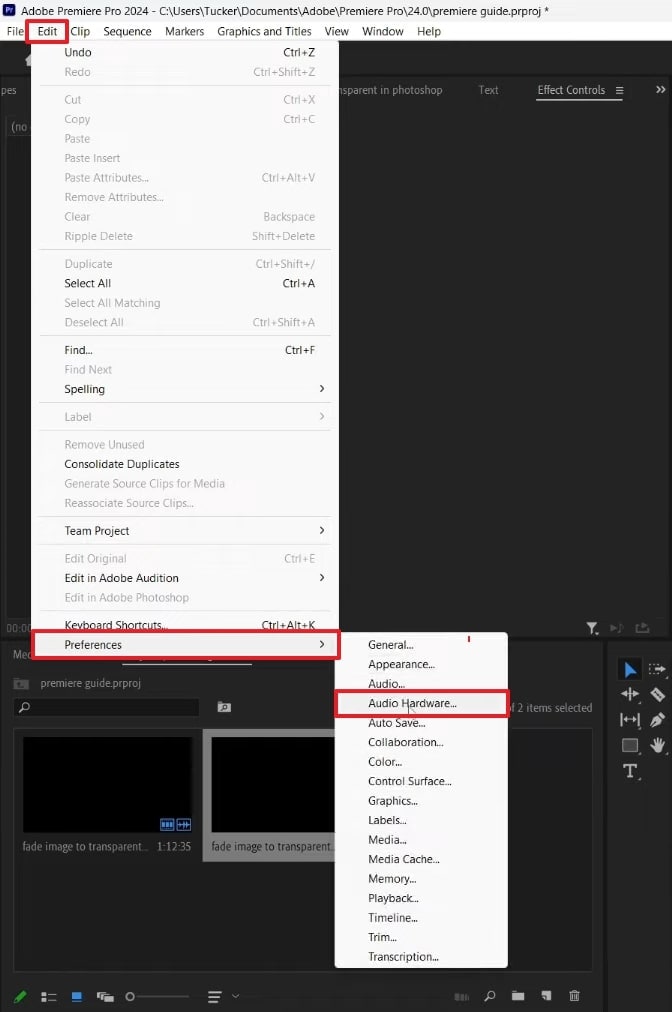Image resolution: width=672 pixels, height=1012 pixels.
Task: Click the thumbnail zoom slider
Action: pos(158,997)
